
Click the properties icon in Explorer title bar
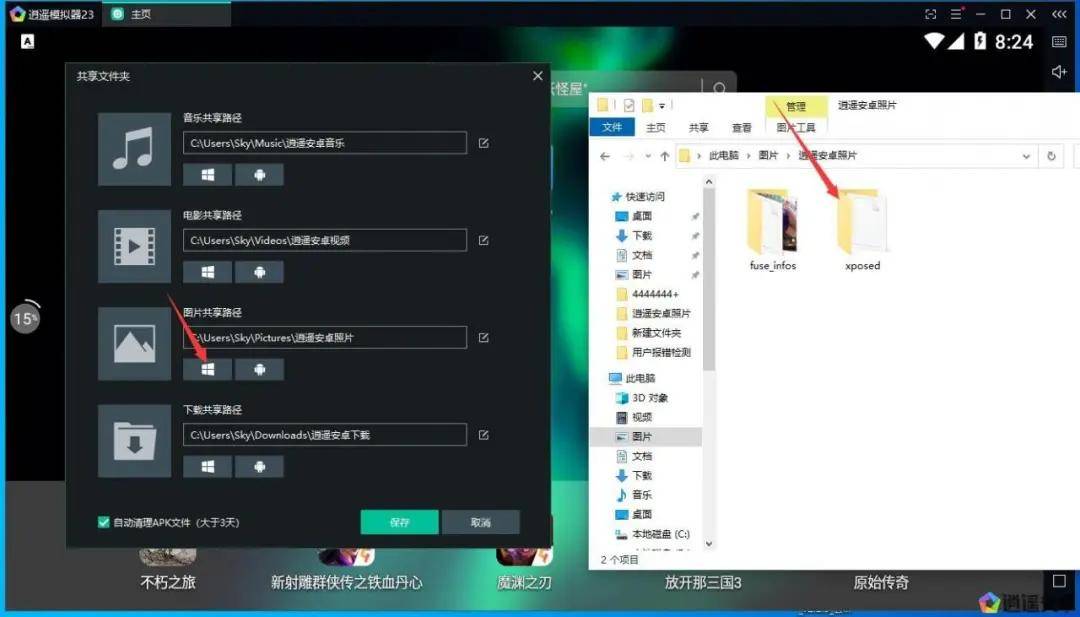pos(628,105)
